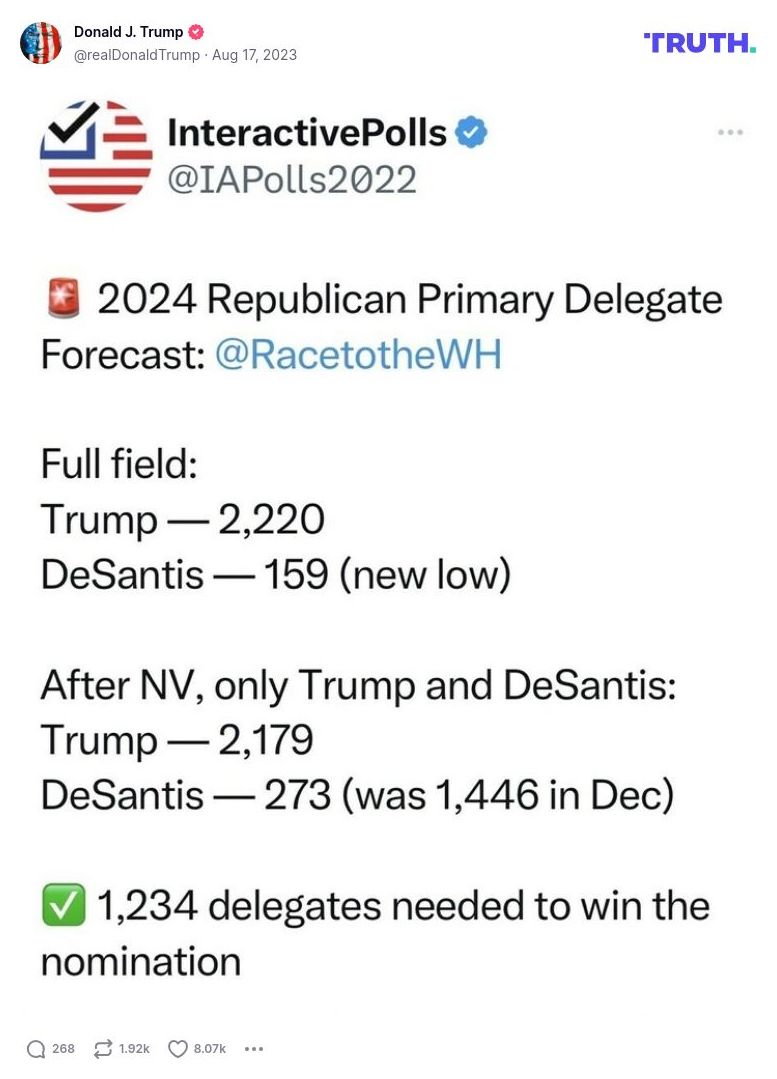
Task: Click the verified badge next to InteractivePolls
Action: (x=471, y=131)
